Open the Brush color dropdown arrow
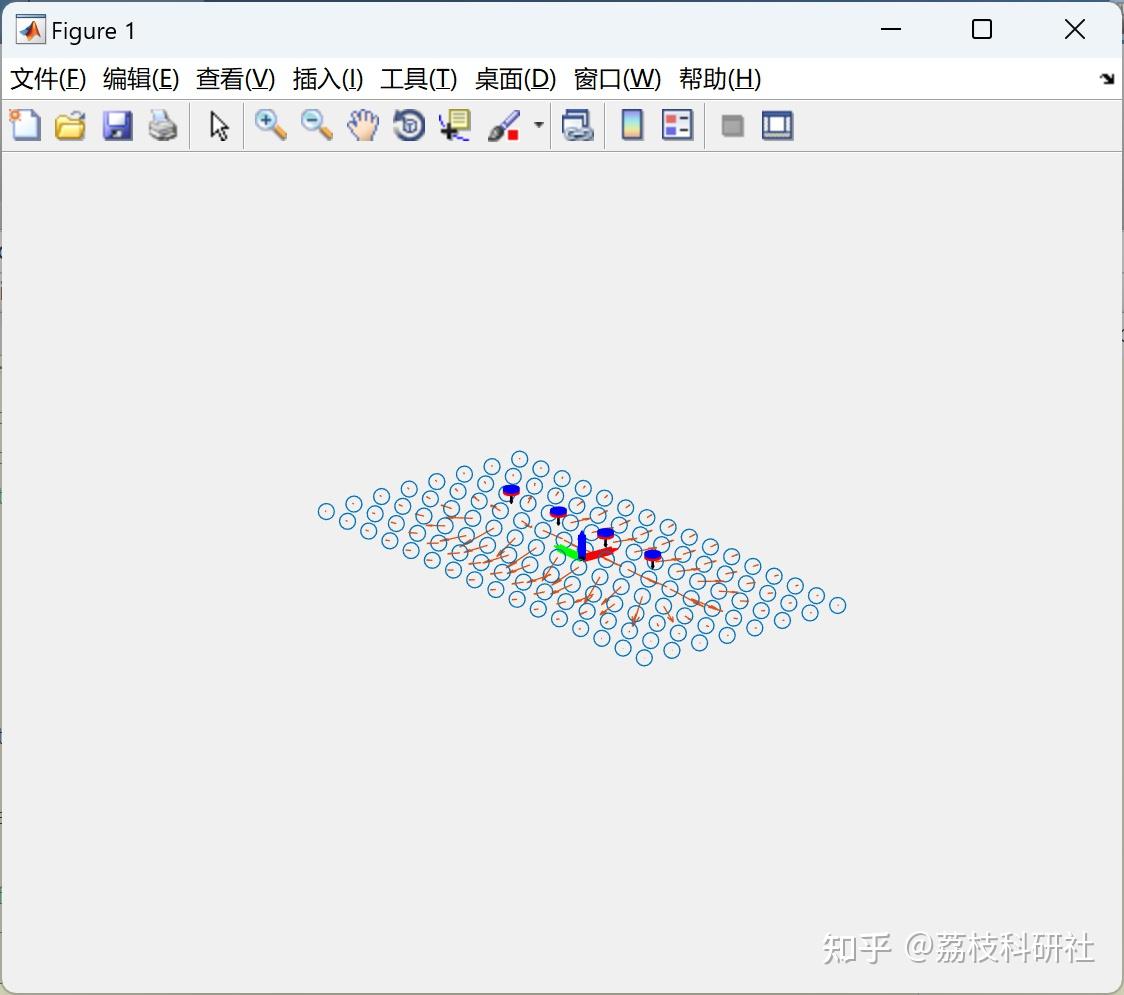This screenshot has width=1124, height=995. coord(539,125)
